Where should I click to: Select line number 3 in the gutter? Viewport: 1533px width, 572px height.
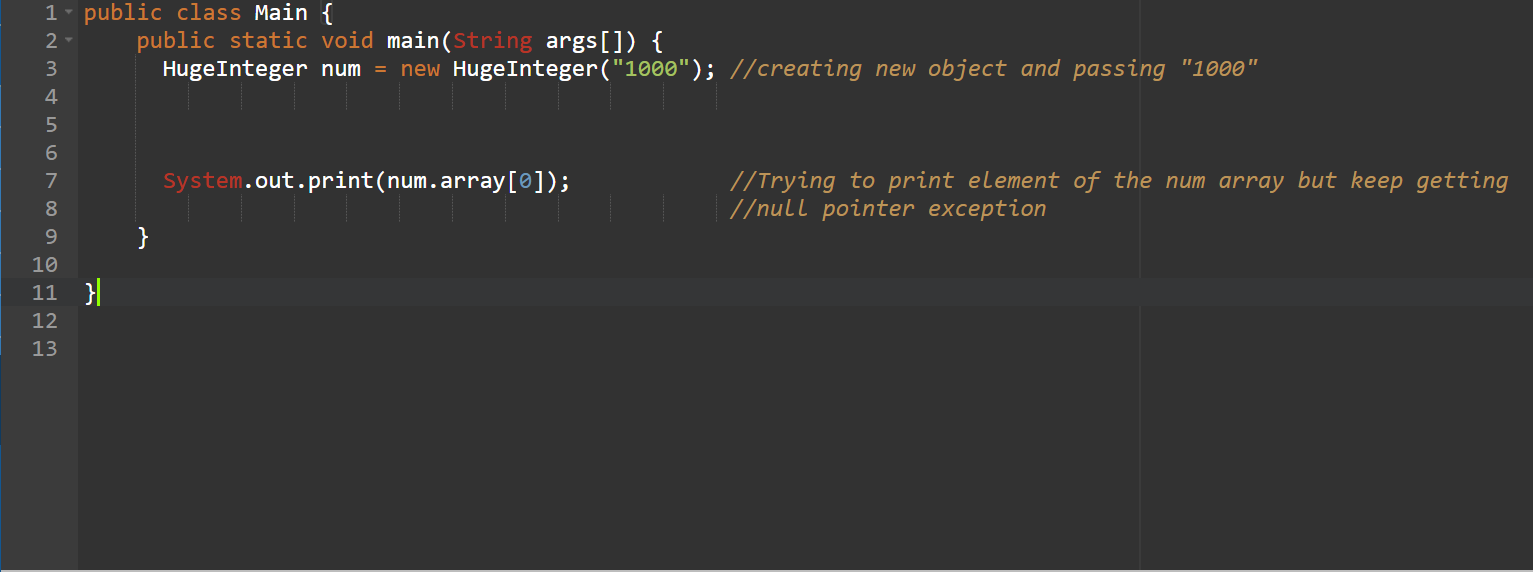click(x=51, y=69)
